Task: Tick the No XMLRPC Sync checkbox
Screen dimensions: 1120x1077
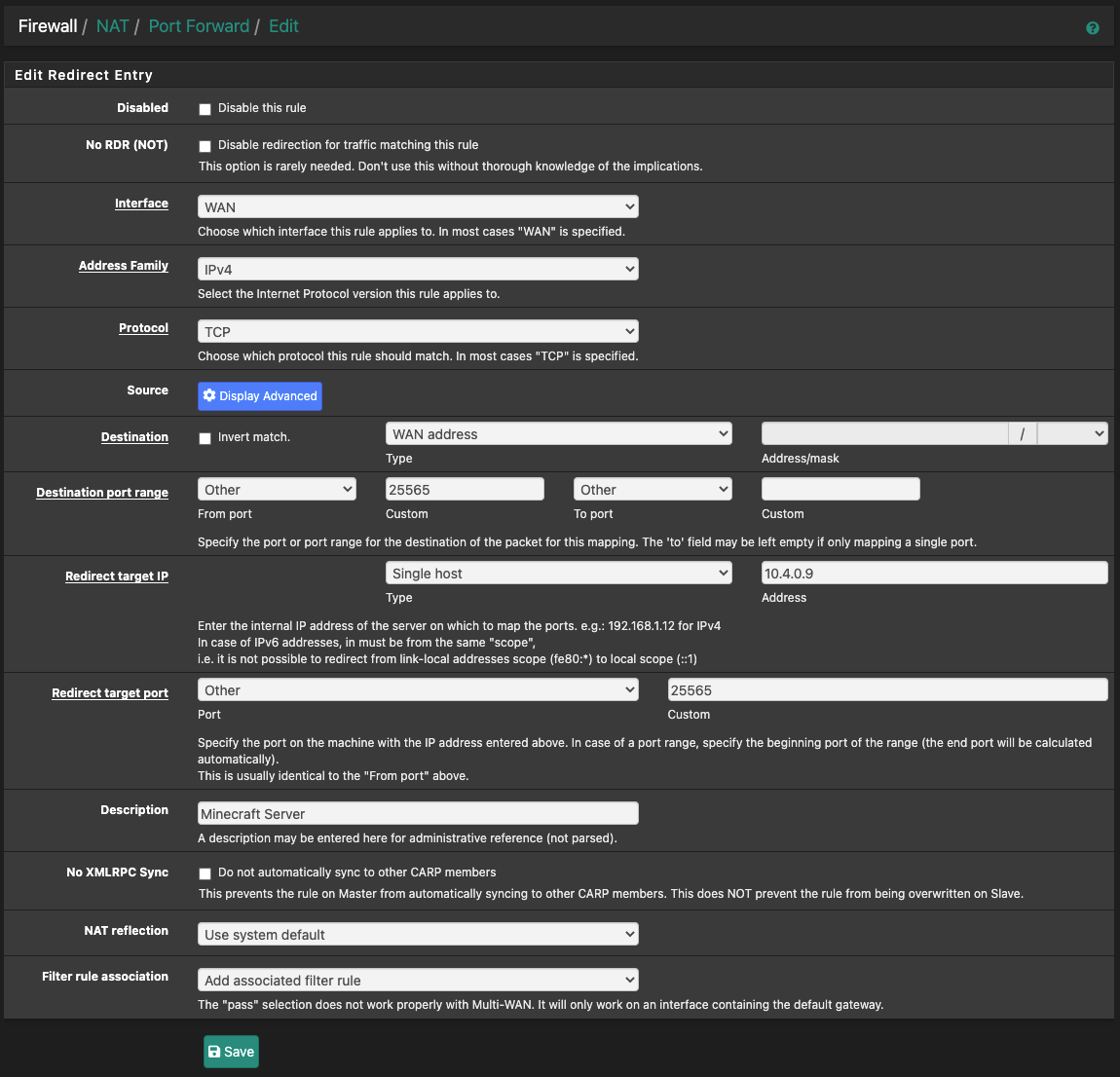Action: [205, 873]
